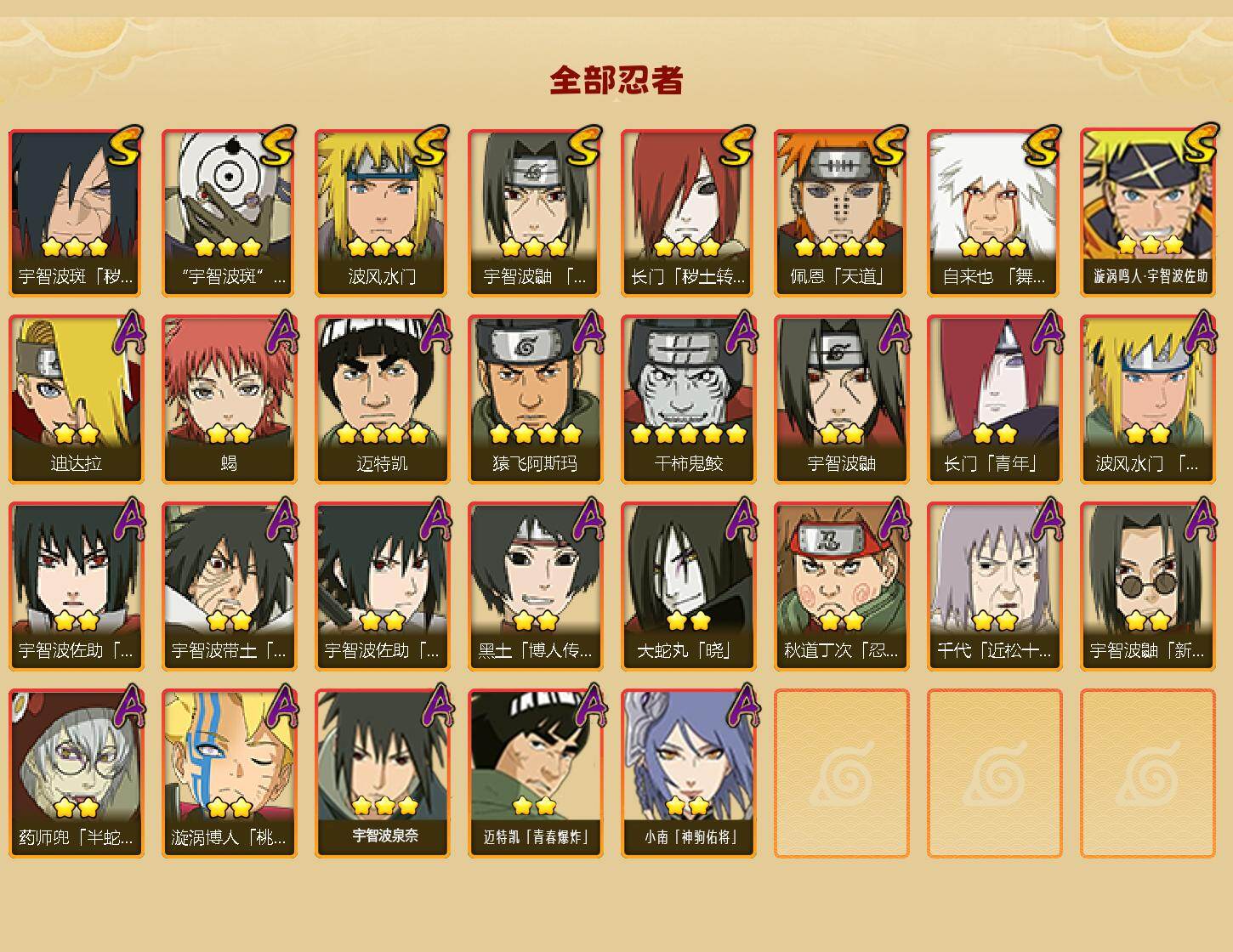
Task: Open the 佩恩「天道」 ninja card
Action: [x=841, y=212]
